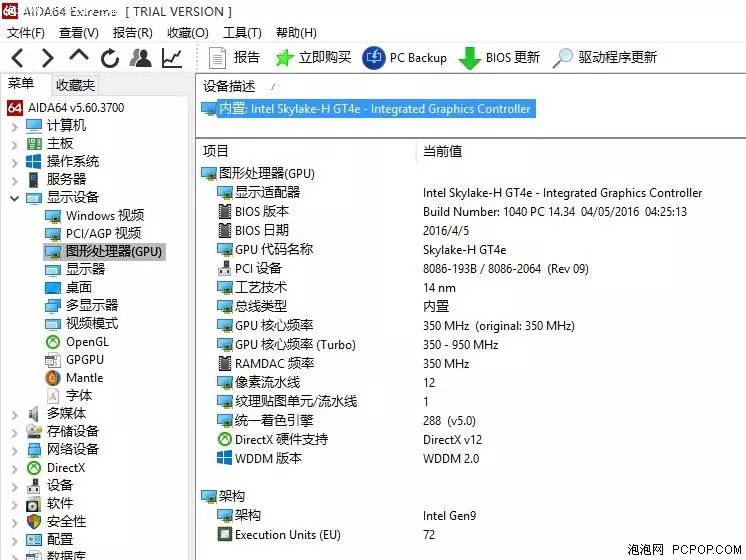The width and height of the screenshot is (746, 560).
Task: Click the 设备 devices icon
Action: pyautogui.click(x=33, y=486)
